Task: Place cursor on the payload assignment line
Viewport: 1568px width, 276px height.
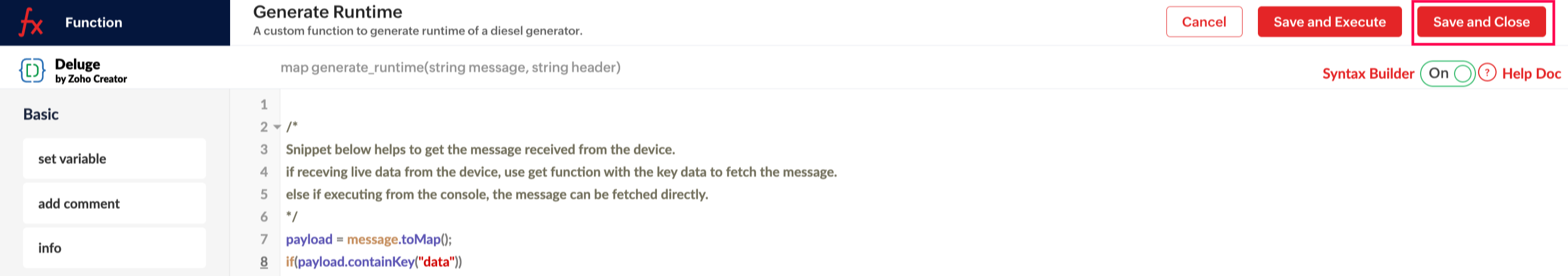Action: [x=369, y=239]
